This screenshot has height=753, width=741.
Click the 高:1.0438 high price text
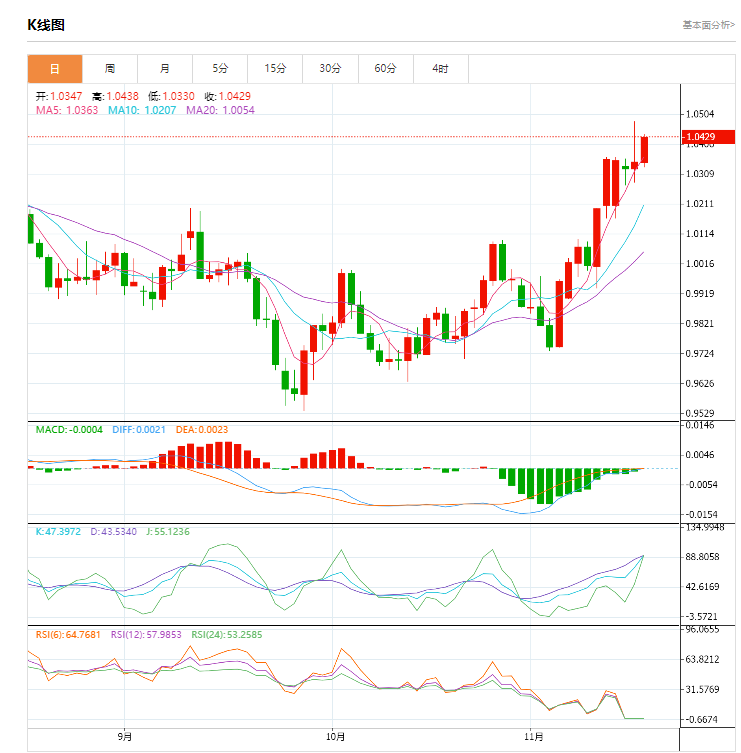pyautogui.click(x=115, y=97)
